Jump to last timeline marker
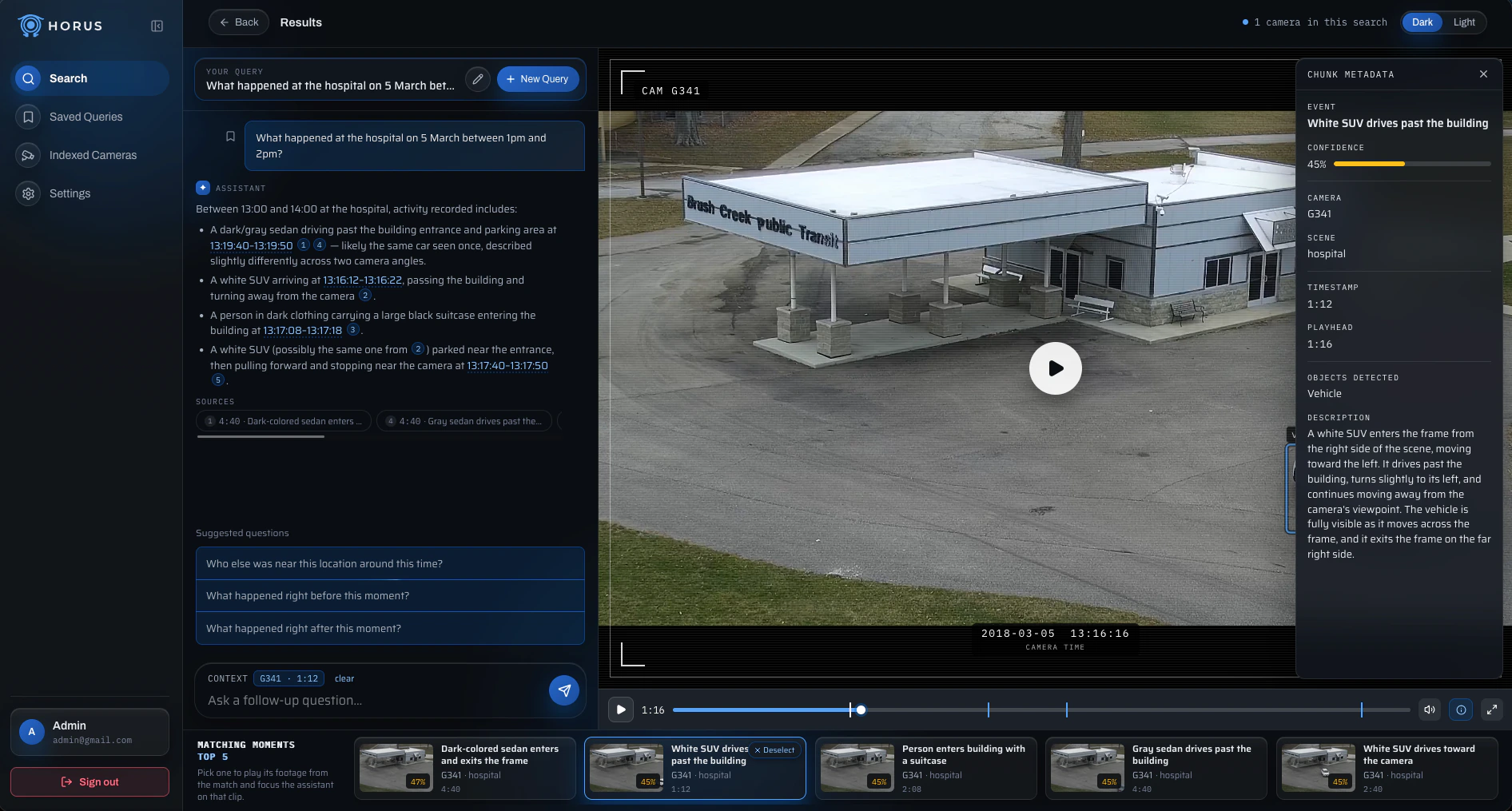1512x811 pixels. click(1362, 710)
